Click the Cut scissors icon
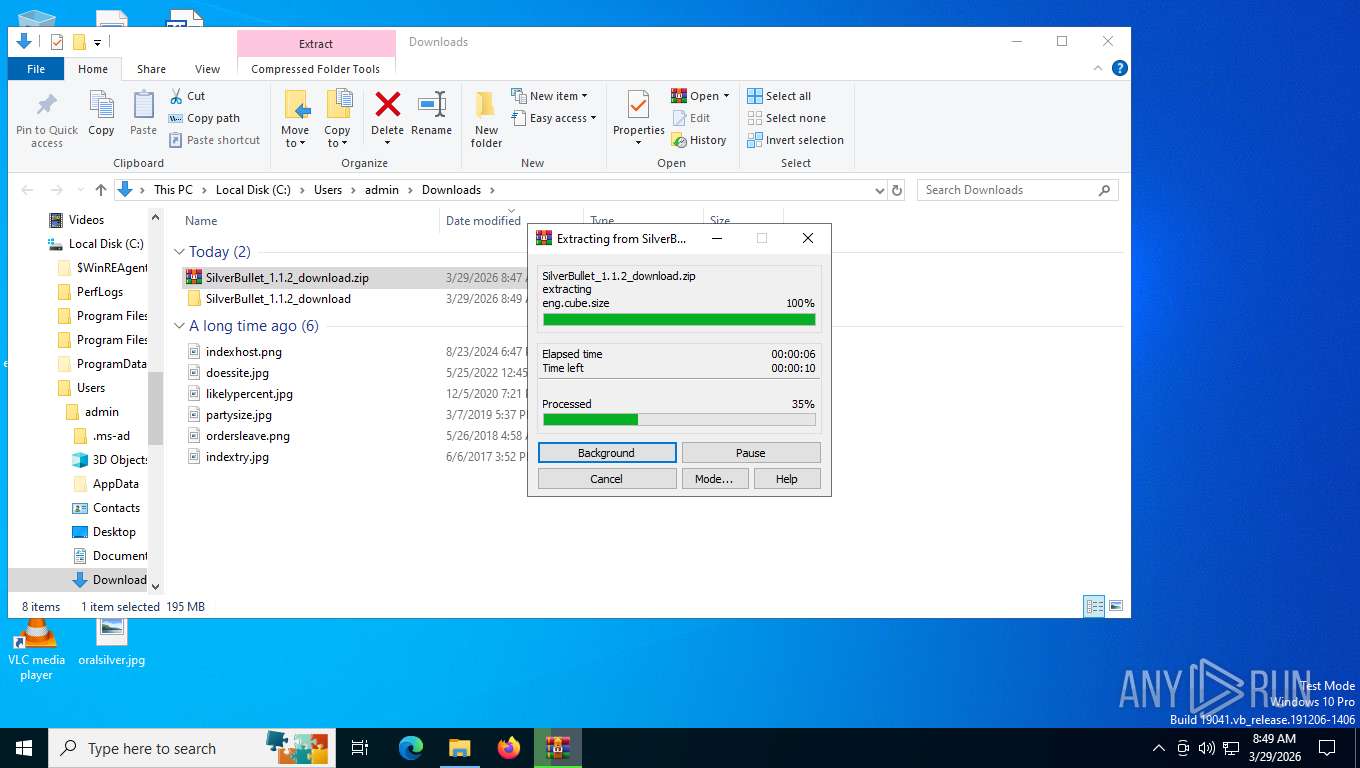The height and width of the screenshot is (768, 1360). click(x=176, y=96)
